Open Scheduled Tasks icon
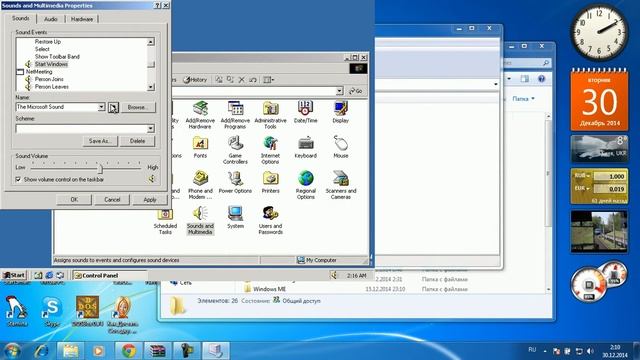This screenshot has width=640, height=360. 165,222
